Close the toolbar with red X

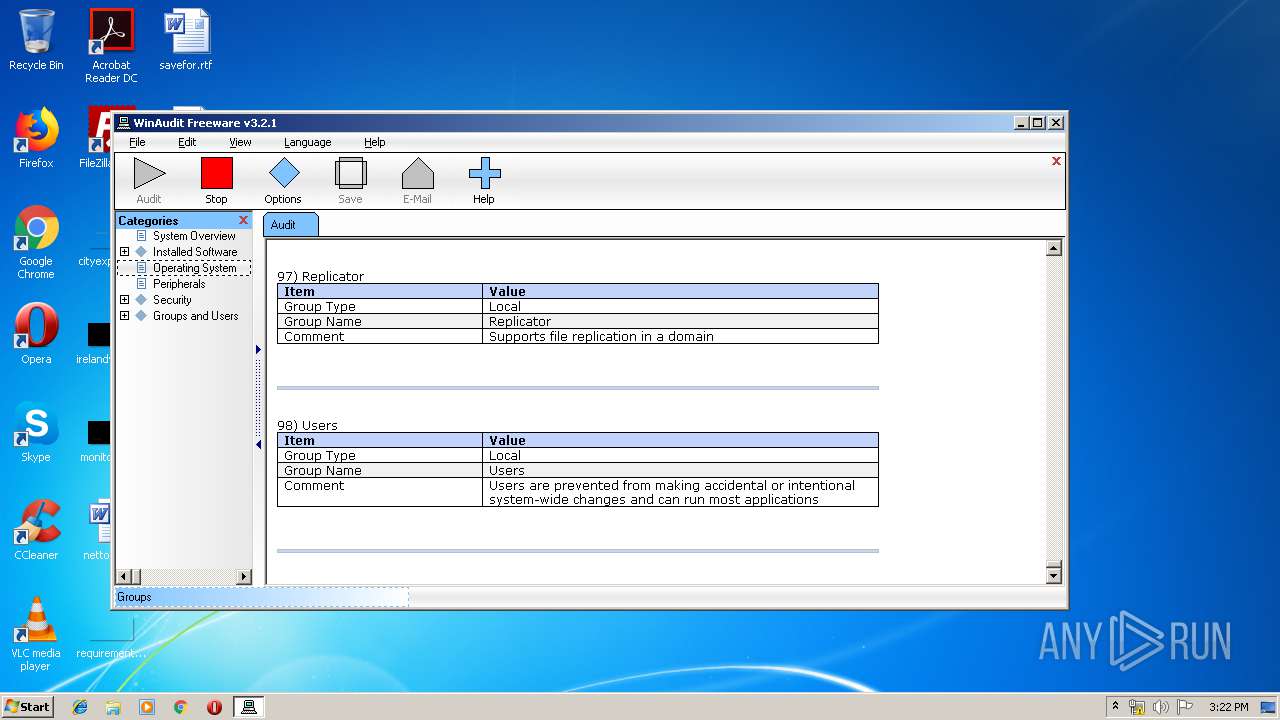(1056, 161)
